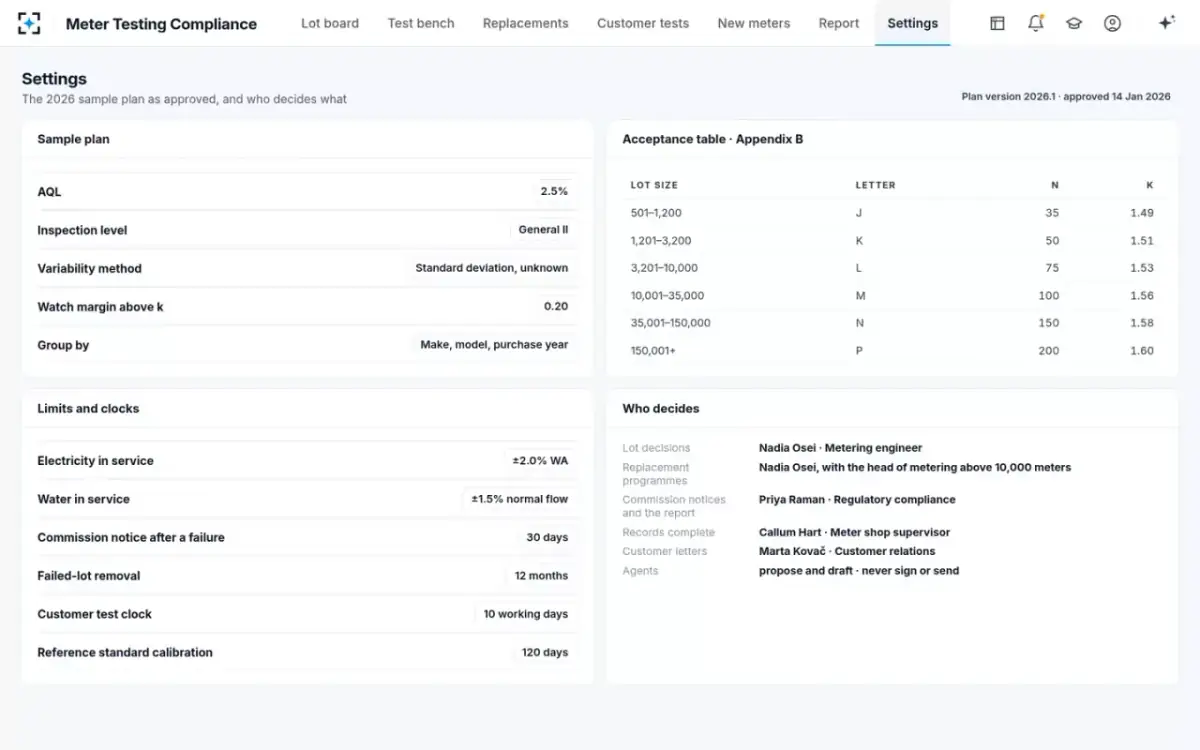Image resolution: width=1200 pixels, height=750 pixels.
Task: Click the AQL value 2.5%
Action: click(x=554, y=191)
